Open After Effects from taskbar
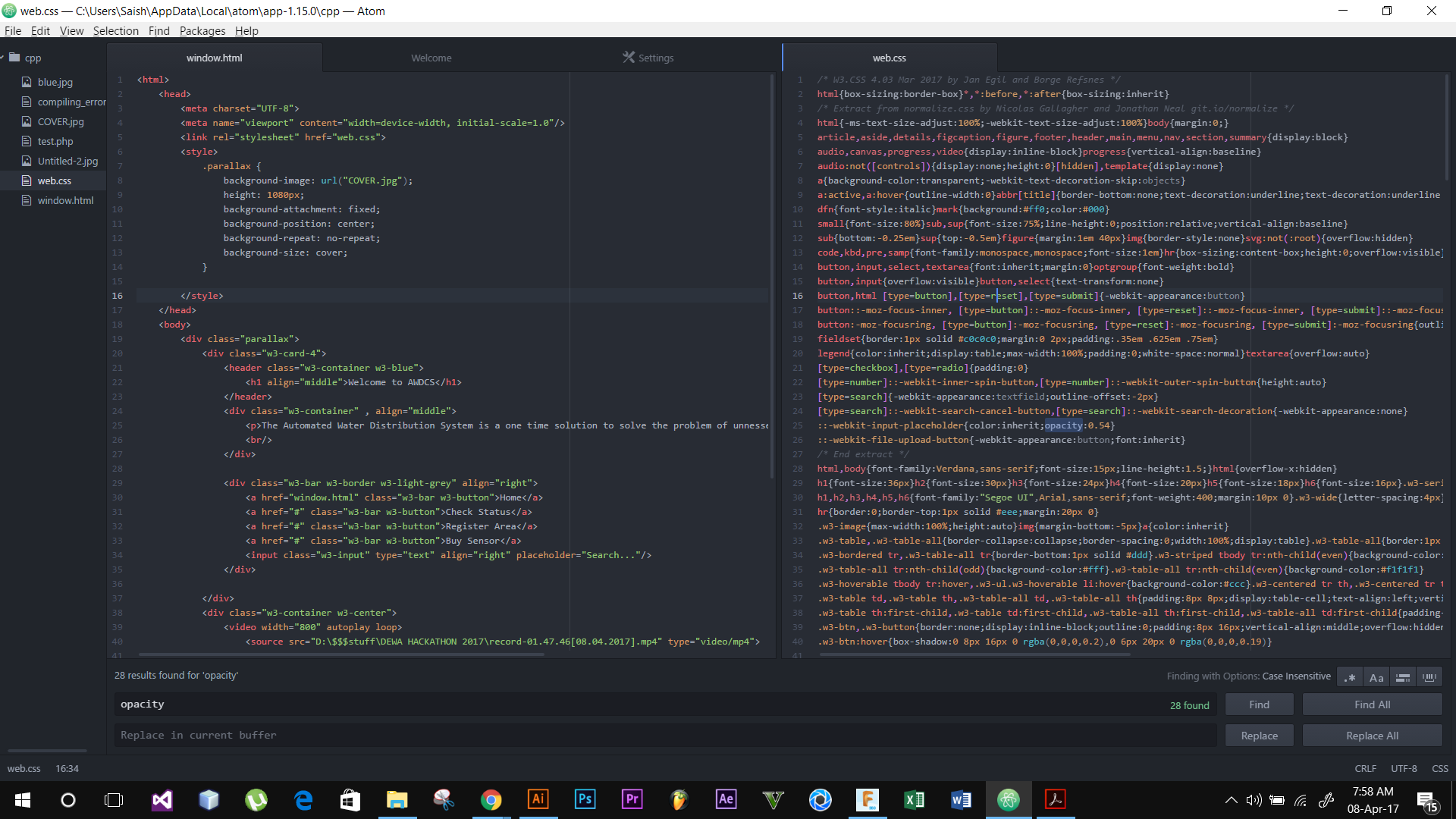Screen dimensions: 1456x819 tap(726, 799)
